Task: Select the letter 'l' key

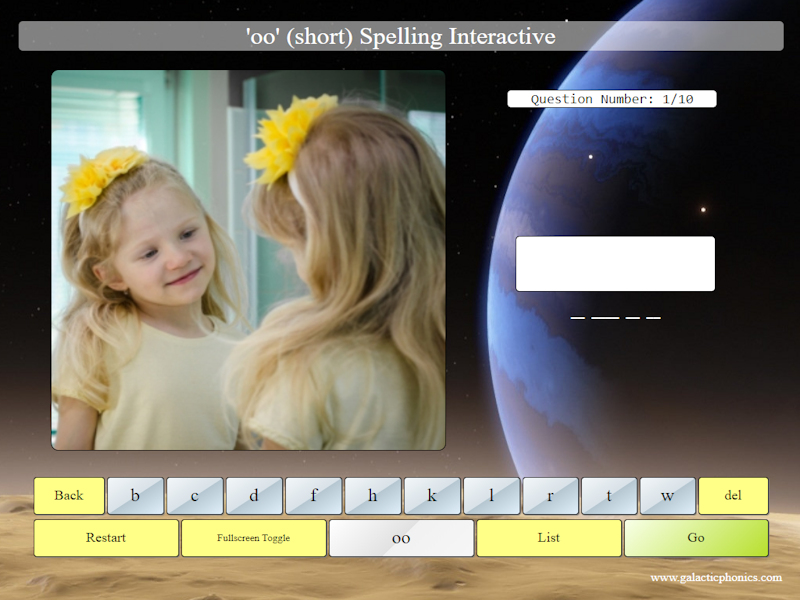Action: [491, 495]
